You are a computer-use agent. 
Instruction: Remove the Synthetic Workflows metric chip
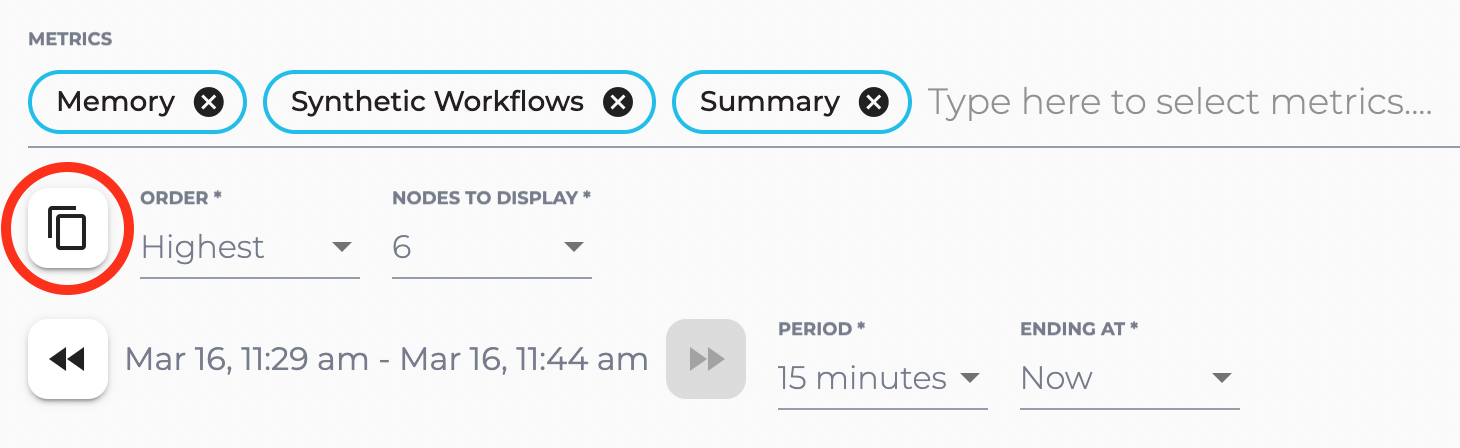pos(618,102)
